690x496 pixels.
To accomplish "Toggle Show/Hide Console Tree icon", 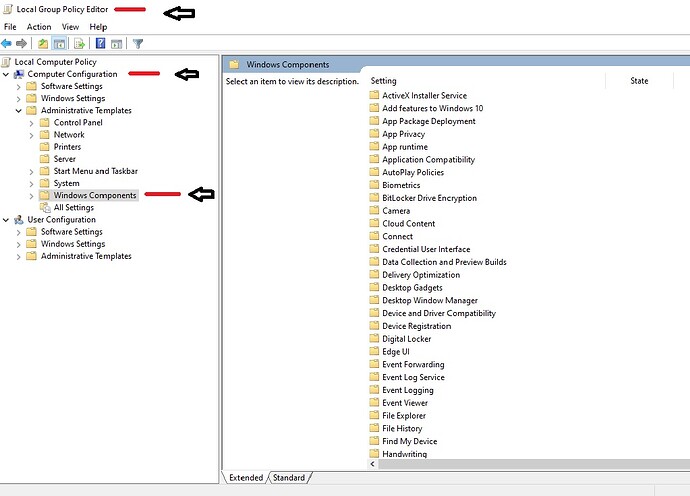I will coord(59,43).
